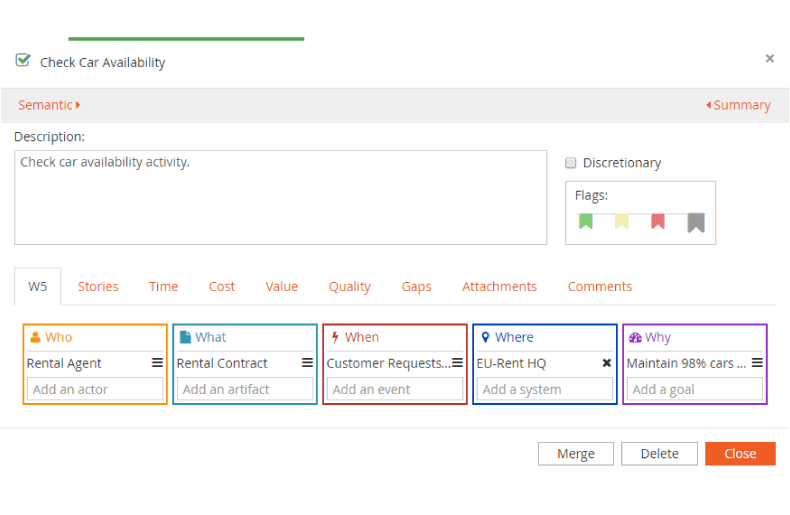Open the Attachments tab
This screenshot has width=790, height=515.
tap(499, 286)
